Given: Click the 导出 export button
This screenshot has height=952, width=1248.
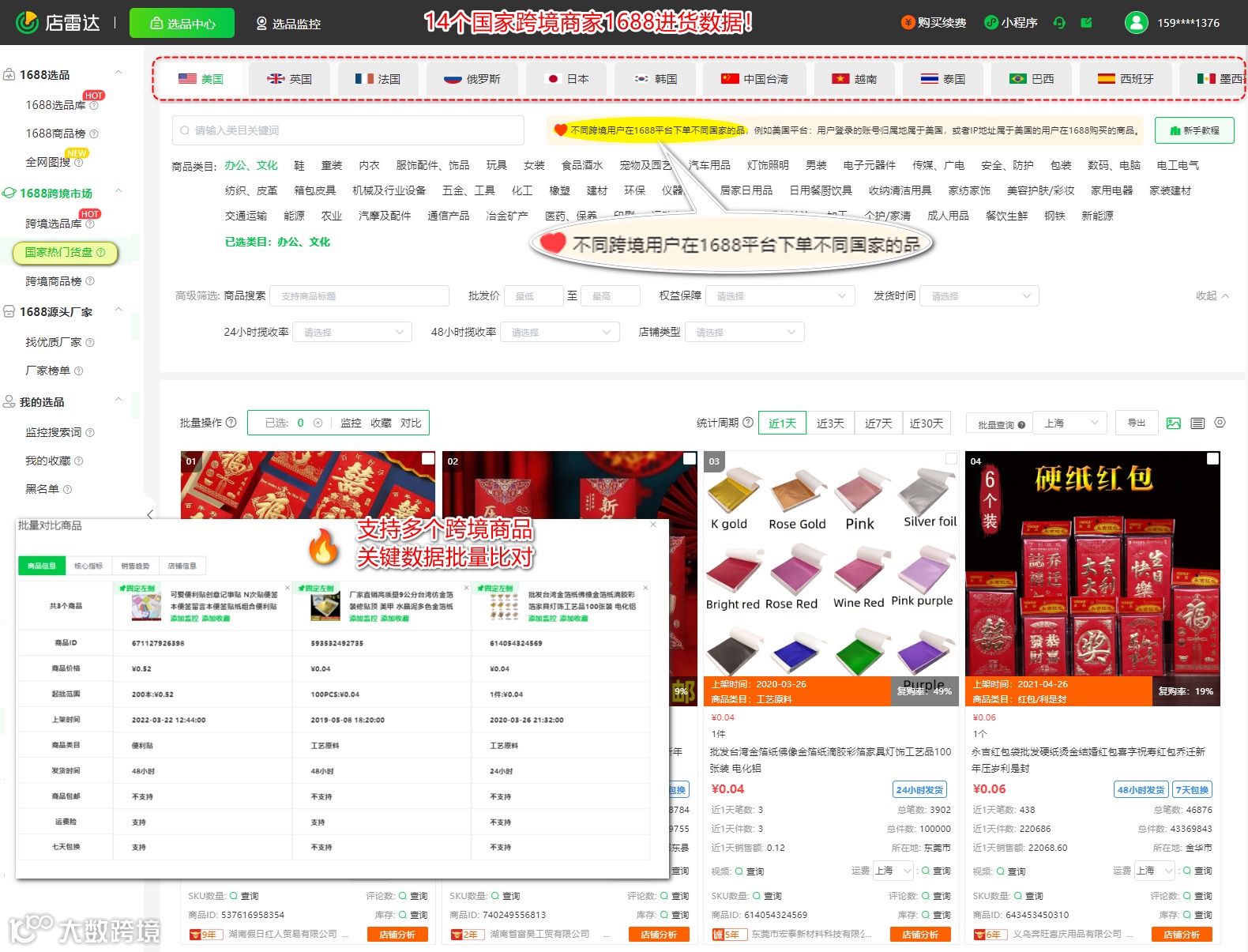Looking at the screenshot, I should coord(1136,423).
